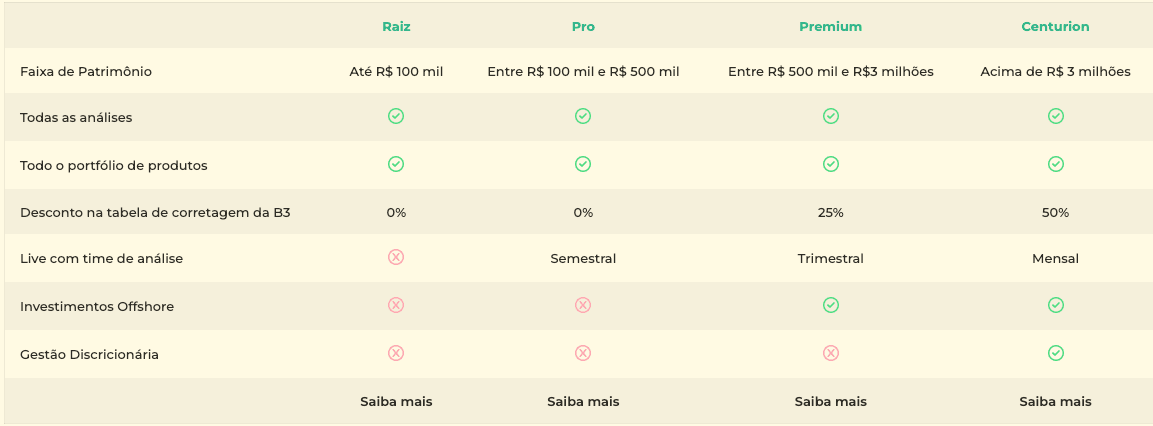Click Centurion check for Todas as análises
The height and width of the screenshot is (426, 1153).
click(1055, 116)
